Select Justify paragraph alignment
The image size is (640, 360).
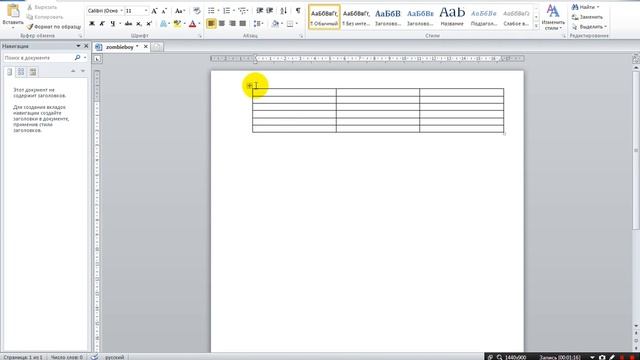(x=242, y=24)
